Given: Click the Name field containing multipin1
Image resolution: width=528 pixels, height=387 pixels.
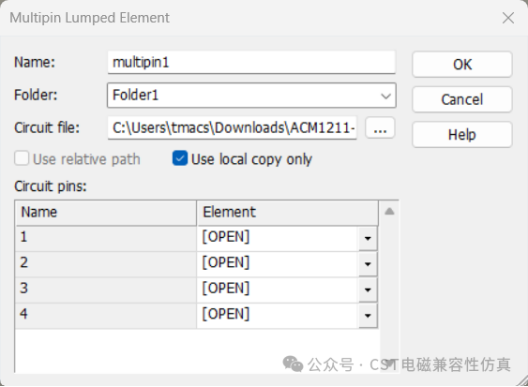Looking at the screenshot, I should click(x=251, y=62).
